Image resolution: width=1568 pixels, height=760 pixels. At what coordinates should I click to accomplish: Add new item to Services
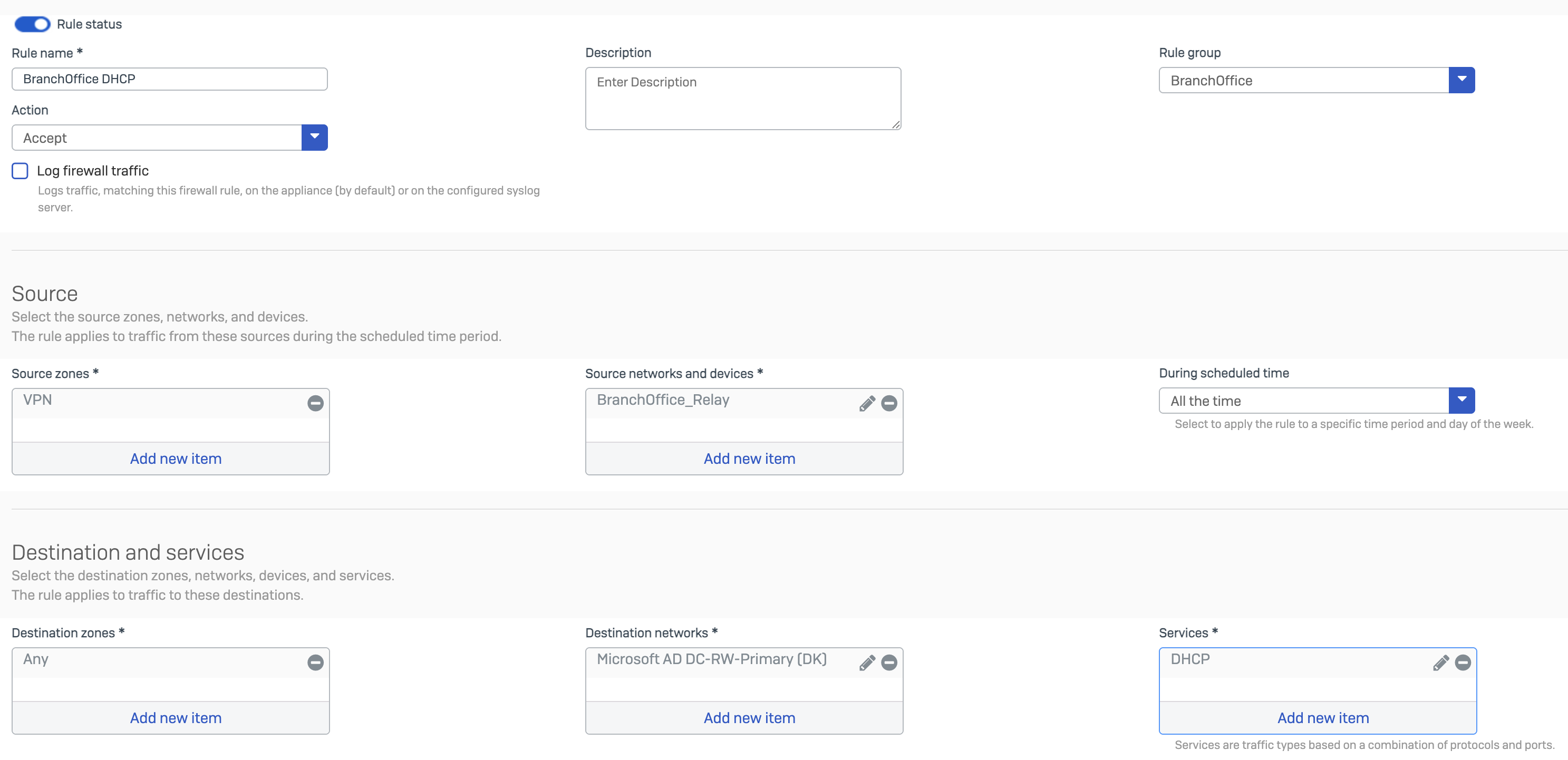tap(1323, 717)
